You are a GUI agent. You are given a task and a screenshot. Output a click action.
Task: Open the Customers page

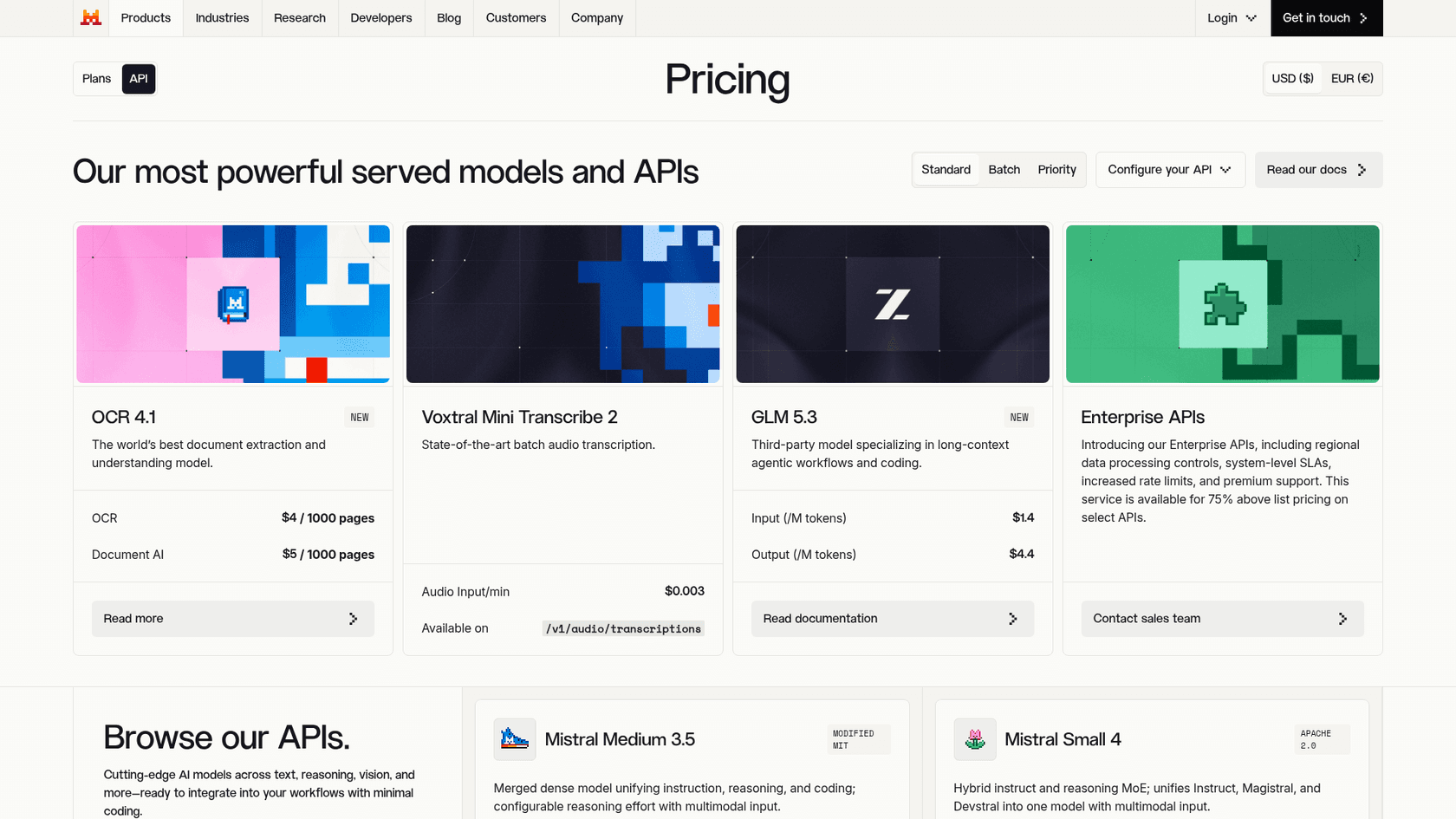(516, 17)
